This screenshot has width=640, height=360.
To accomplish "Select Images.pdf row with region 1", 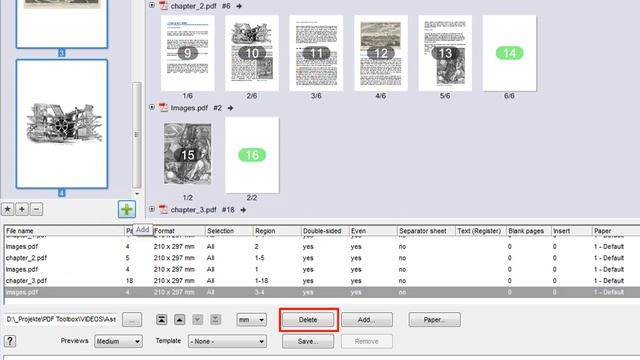I will (x=322, y=269).
